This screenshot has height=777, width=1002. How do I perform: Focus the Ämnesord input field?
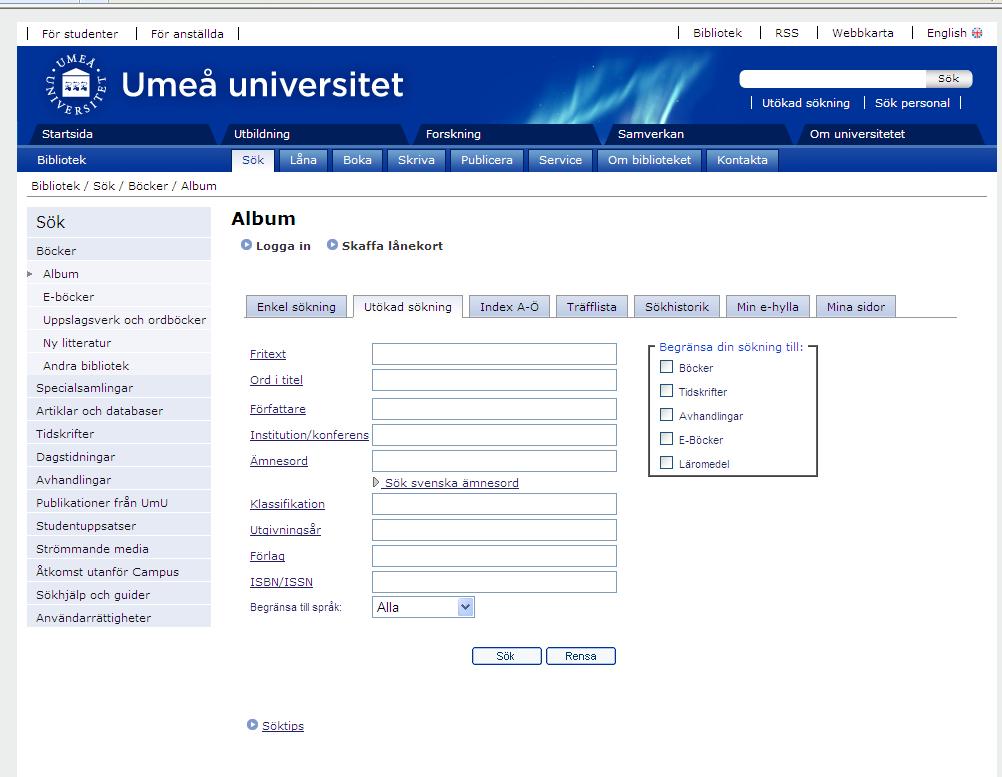click(494, 461)
